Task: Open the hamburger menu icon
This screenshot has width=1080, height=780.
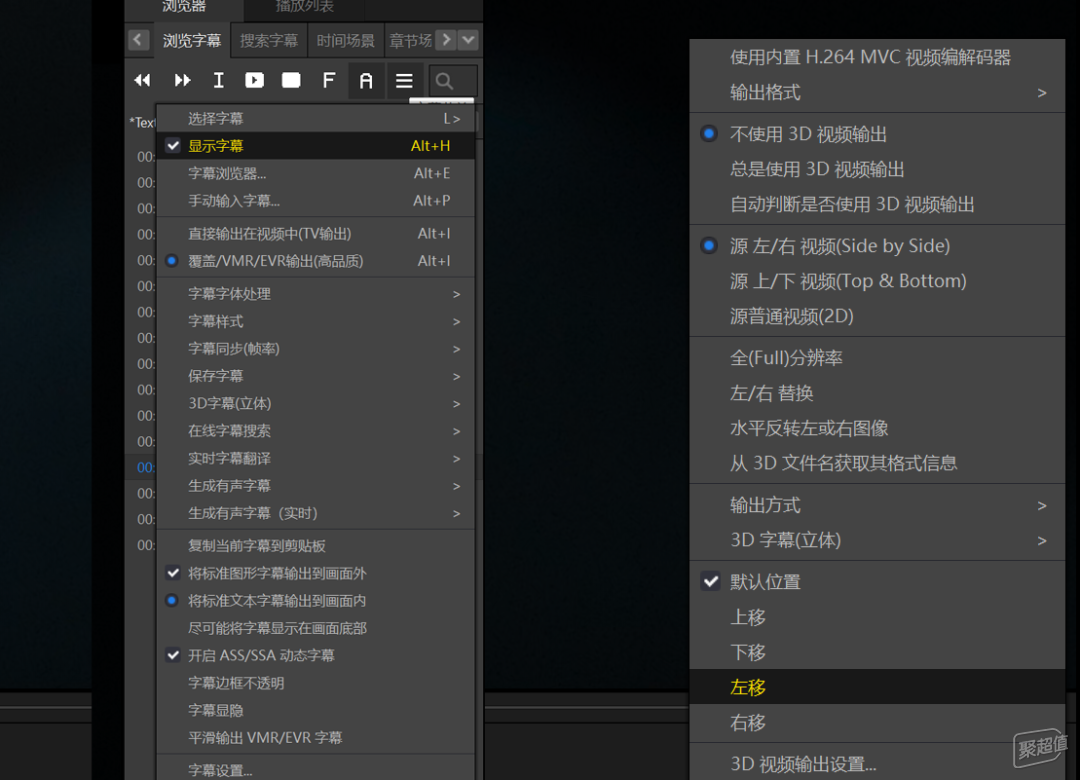Action: tap(404, 81)
